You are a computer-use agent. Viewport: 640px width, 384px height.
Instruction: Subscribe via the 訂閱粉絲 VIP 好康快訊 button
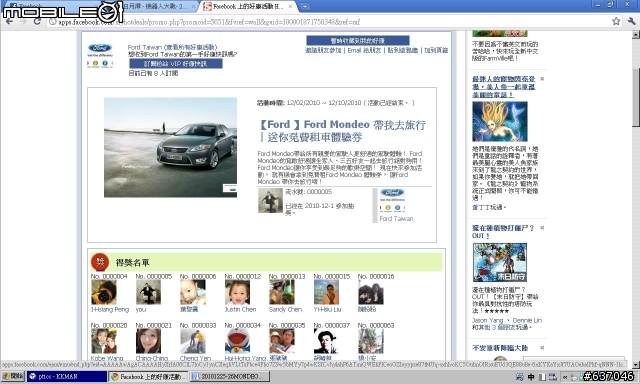click(x=176, y=64)
